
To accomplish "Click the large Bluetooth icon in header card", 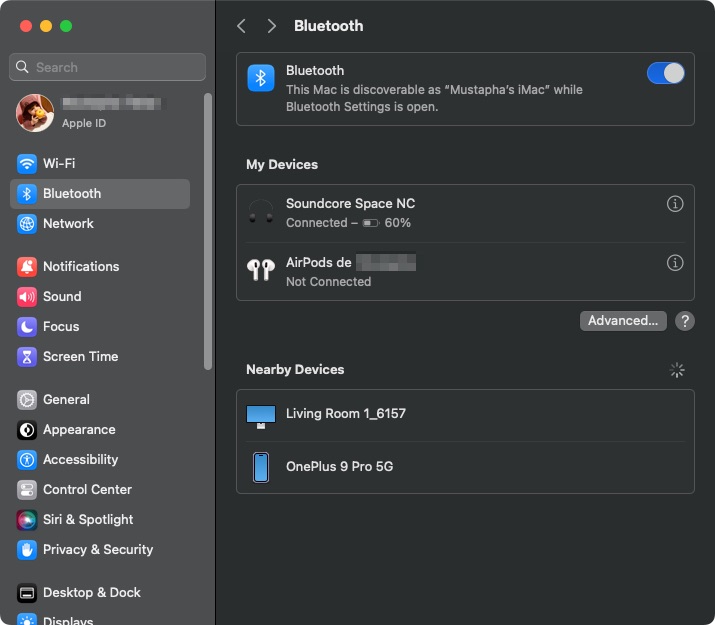I will pos(261,78).
